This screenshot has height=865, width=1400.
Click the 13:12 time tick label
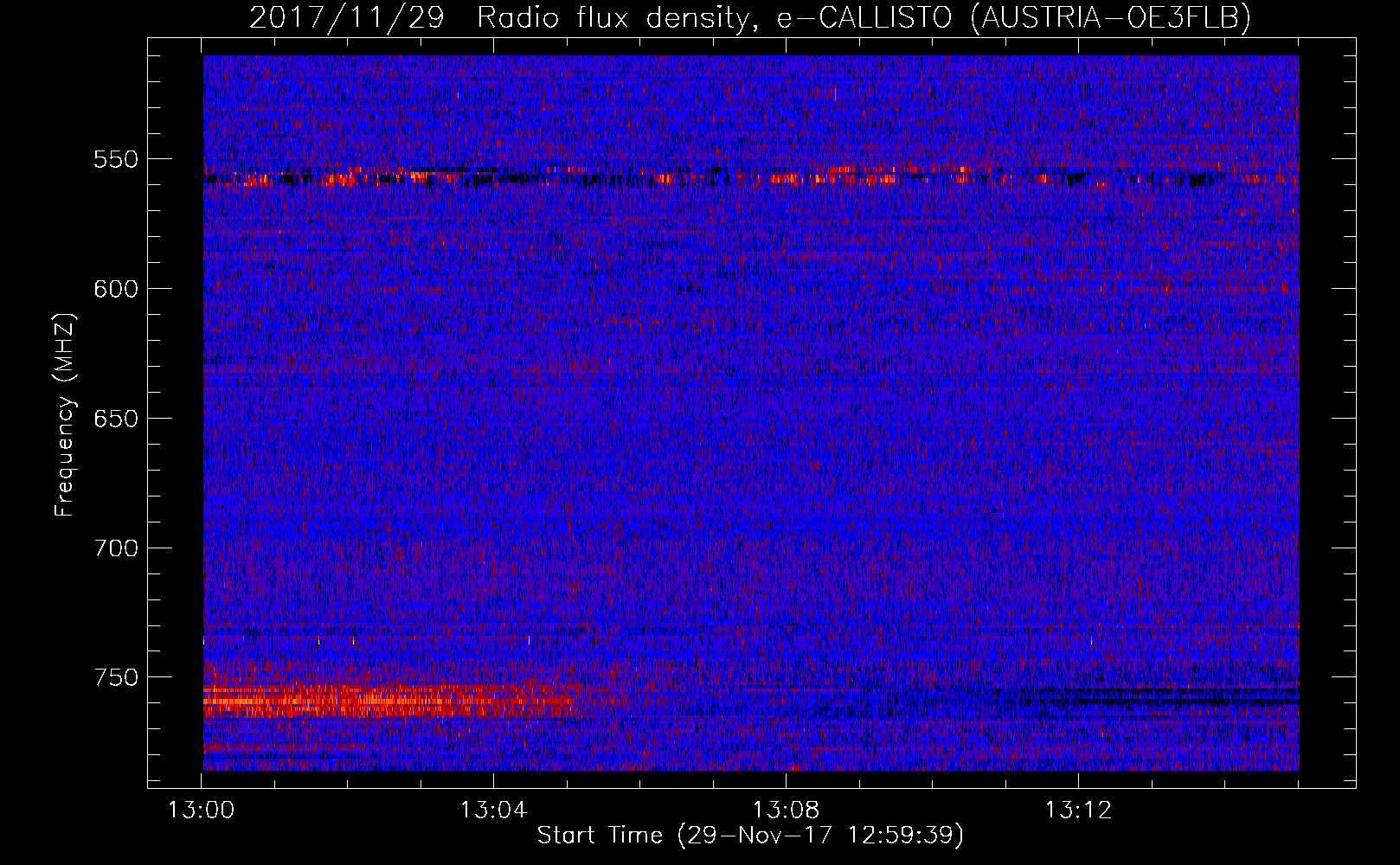(x=1078, y=811)
